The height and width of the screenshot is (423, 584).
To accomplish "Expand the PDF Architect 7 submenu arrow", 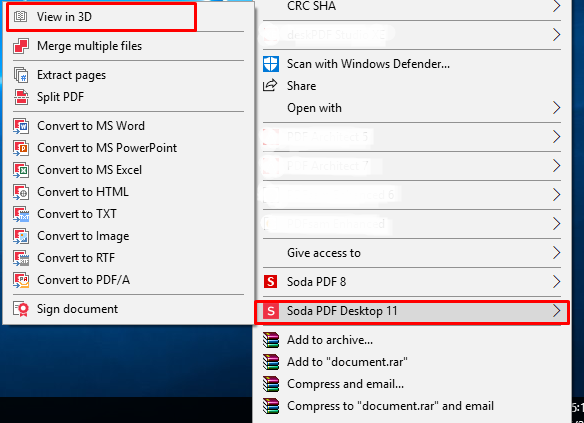I will (x=556, y=166).
